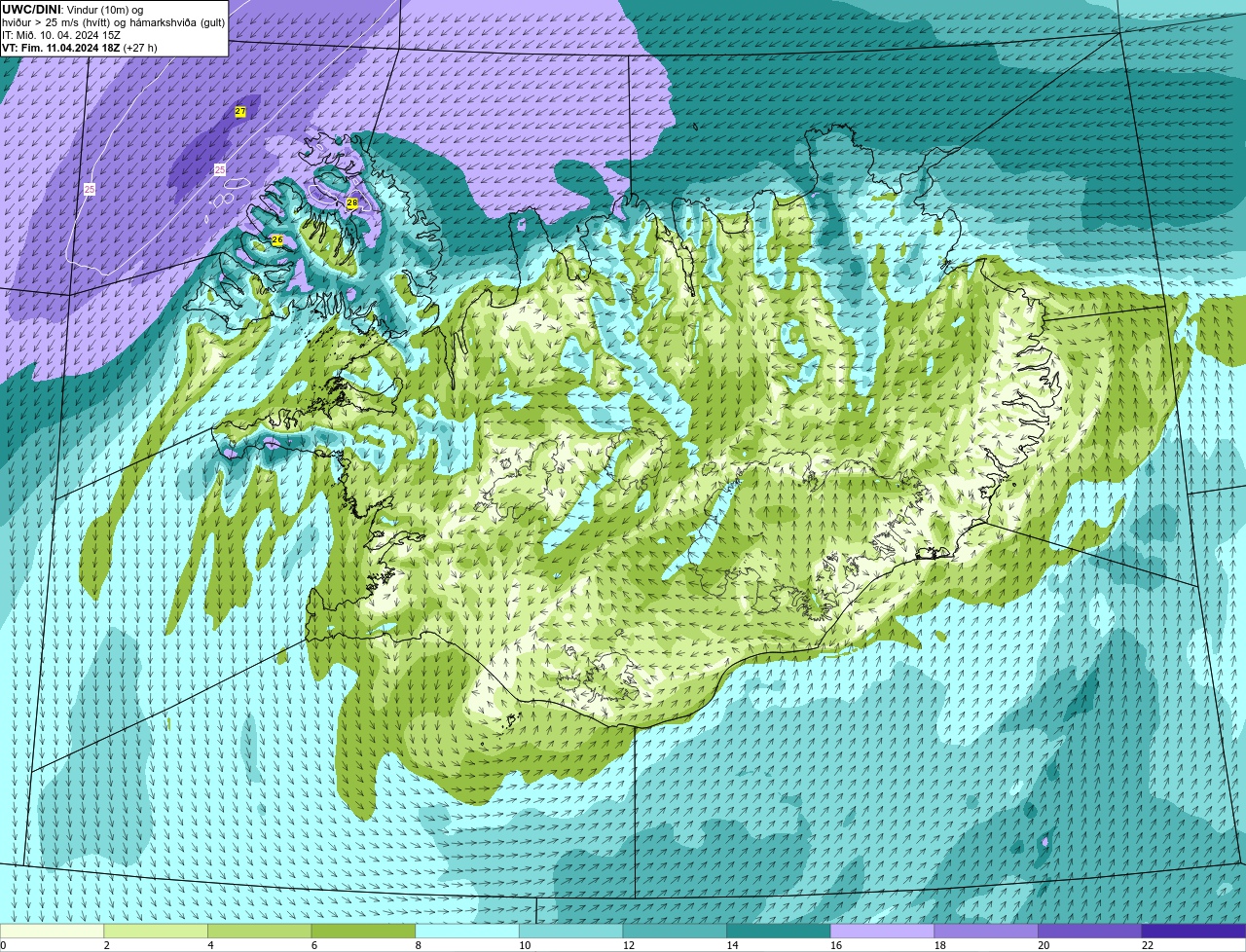Viewport: 1246px width, 952px height.
Task: Pick the 0–2 m/s pale cream legend swatch
Action: coord(52,931)
